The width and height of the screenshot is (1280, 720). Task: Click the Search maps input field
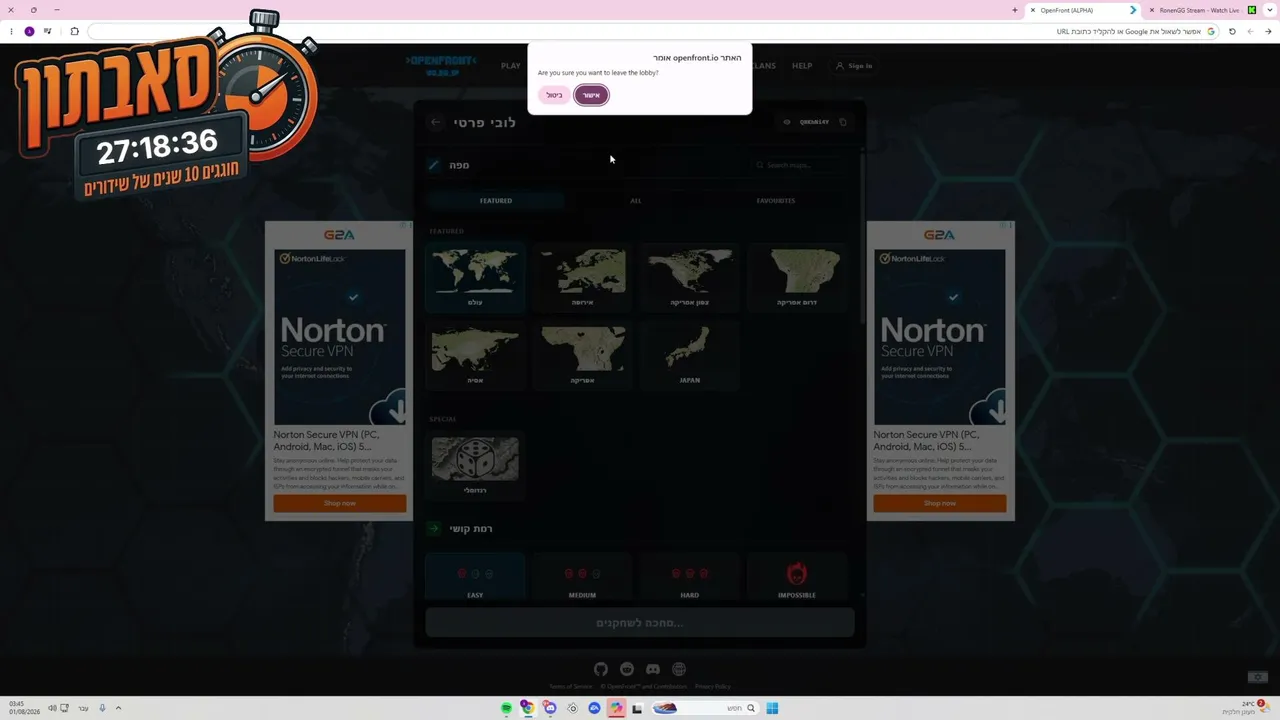pos(802,165)
